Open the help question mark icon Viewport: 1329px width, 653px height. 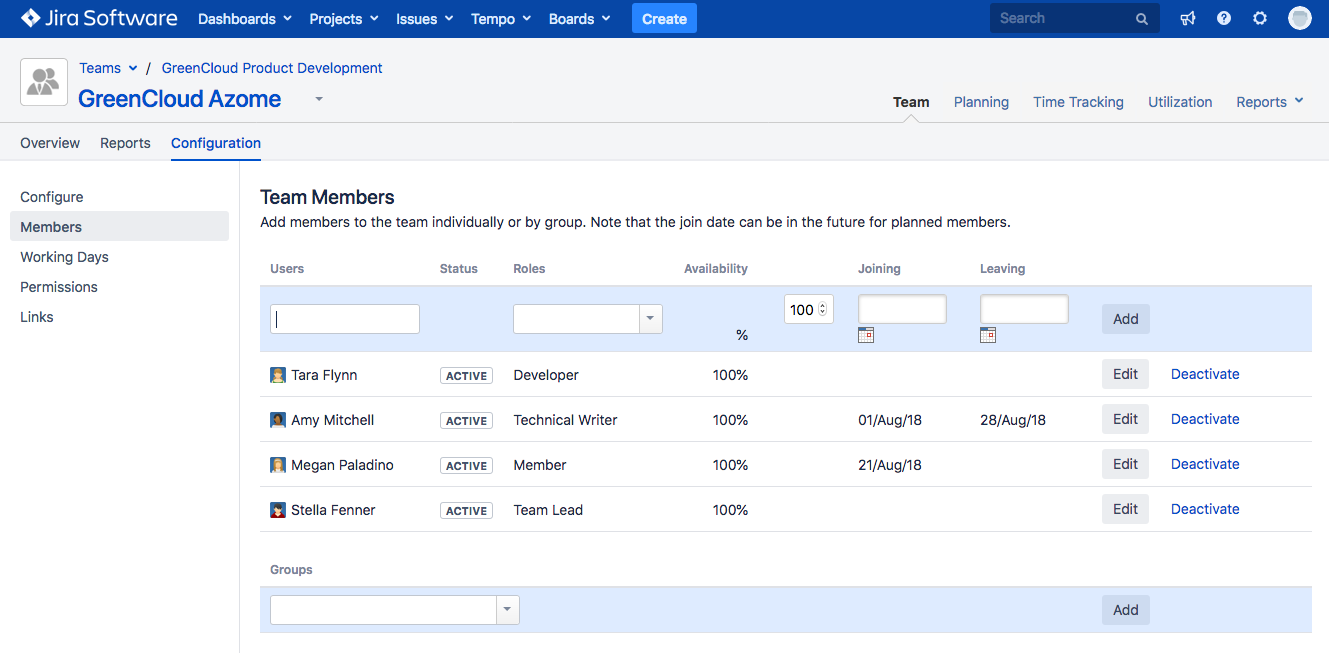tap(1224, 19)
